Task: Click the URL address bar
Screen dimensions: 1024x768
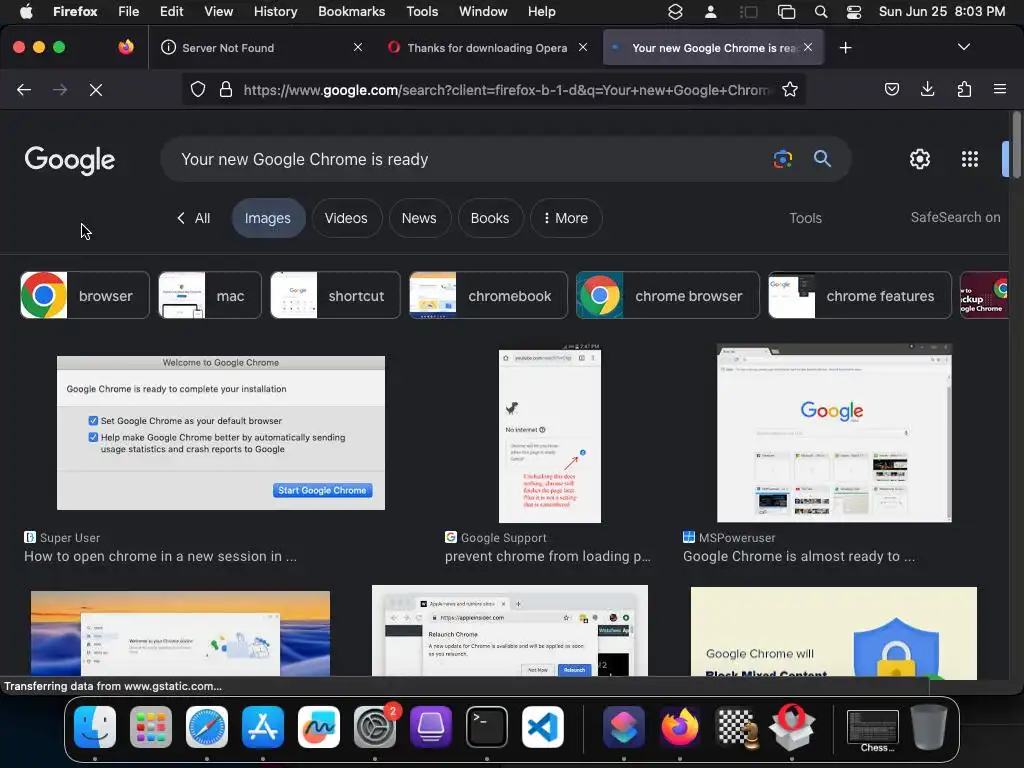Action: click(506, 89)
